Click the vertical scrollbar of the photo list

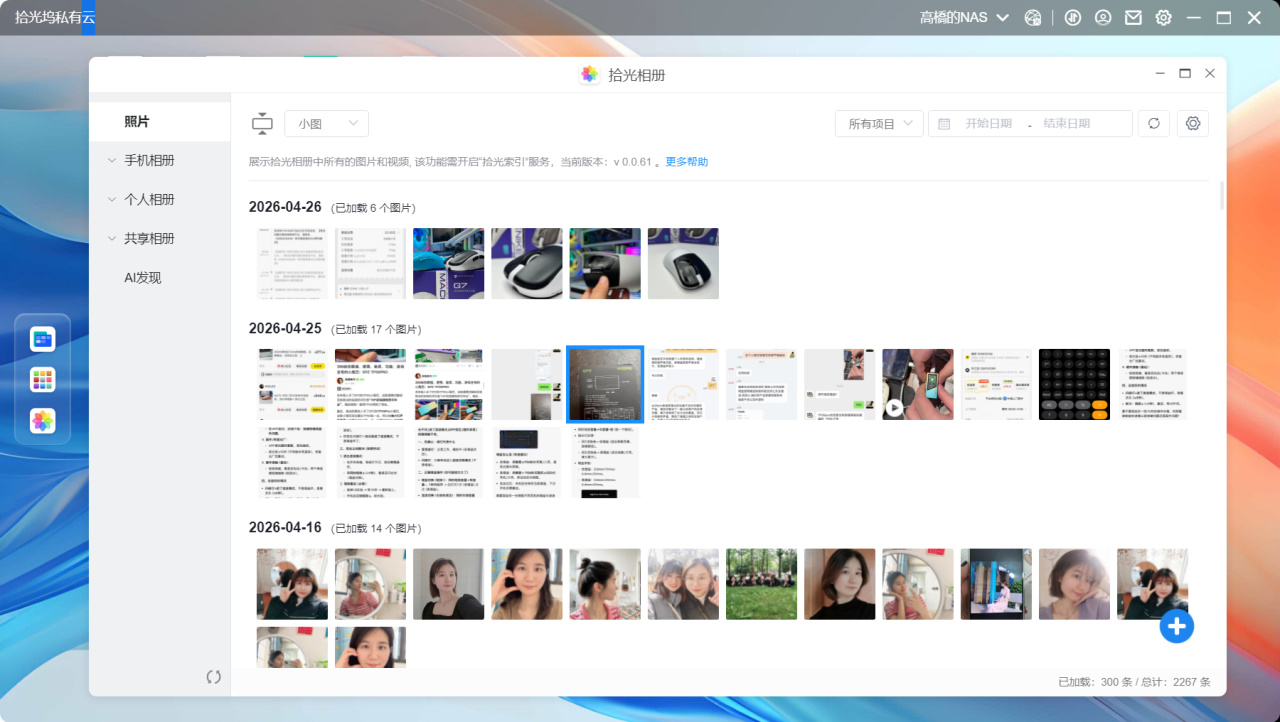point(1221,195)
